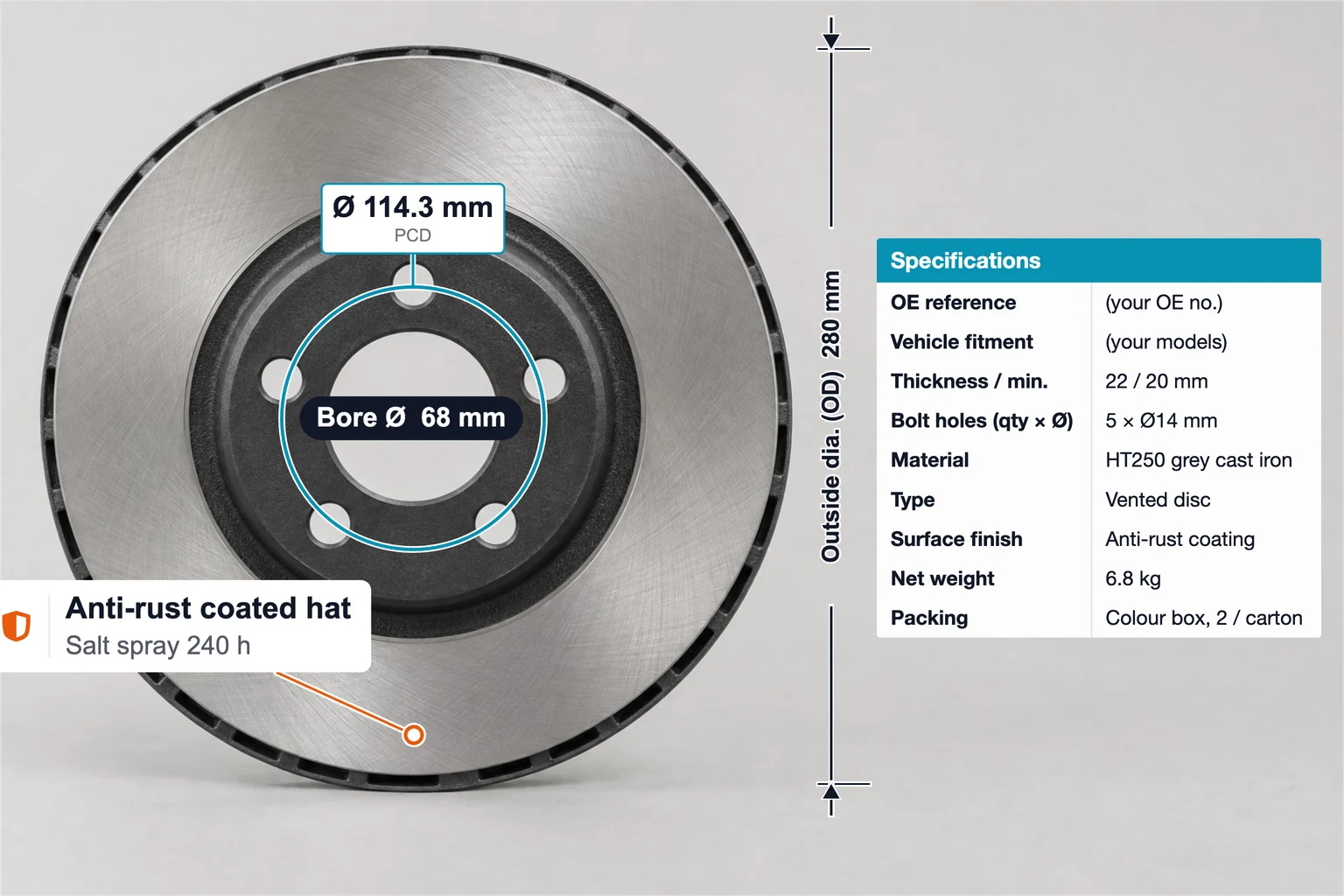Click the top arrow of the OD dimension line
The image size is (1344, 896).
(831, 41)
